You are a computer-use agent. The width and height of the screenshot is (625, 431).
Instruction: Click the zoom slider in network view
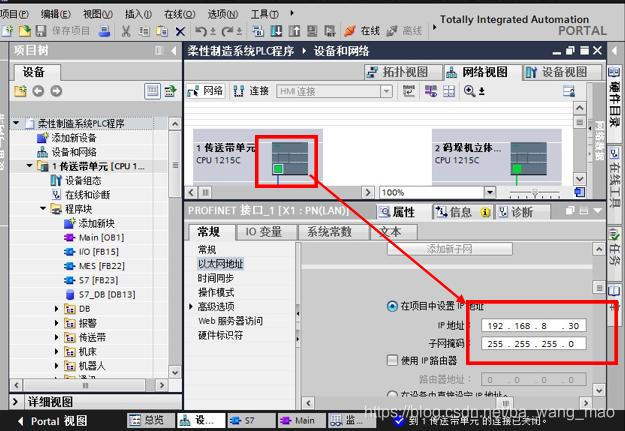[x=535, y=193]
